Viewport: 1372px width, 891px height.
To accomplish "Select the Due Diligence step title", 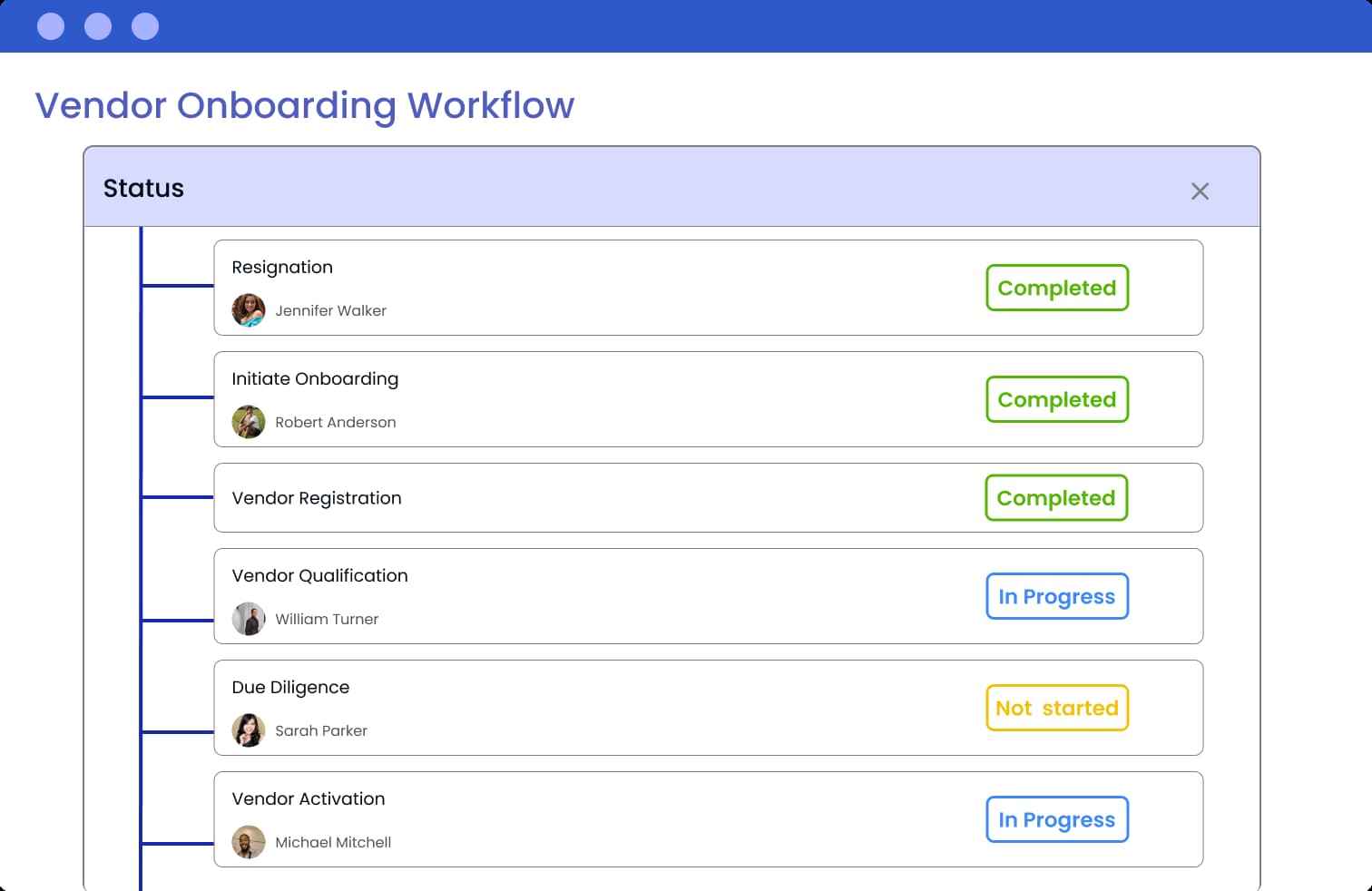I will pos(290,687).
